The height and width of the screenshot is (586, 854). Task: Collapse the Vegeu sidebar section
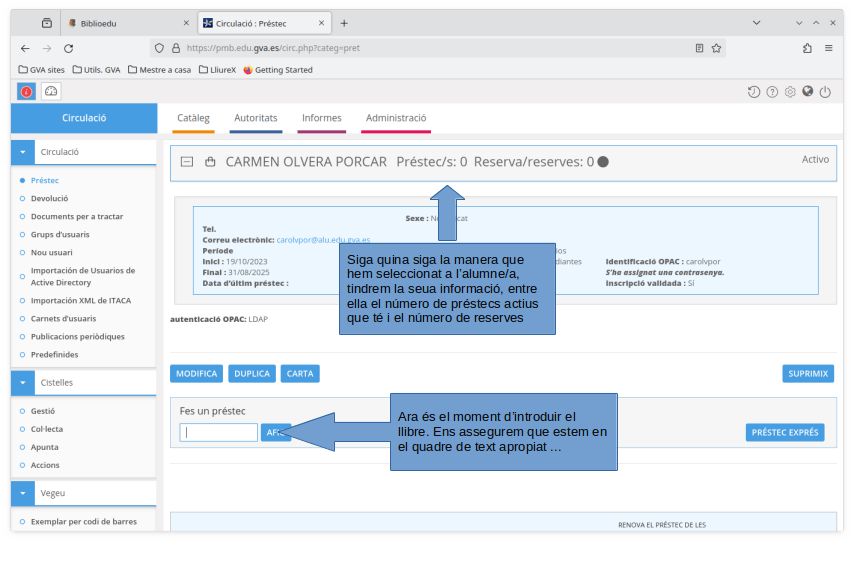click(23, 493)
